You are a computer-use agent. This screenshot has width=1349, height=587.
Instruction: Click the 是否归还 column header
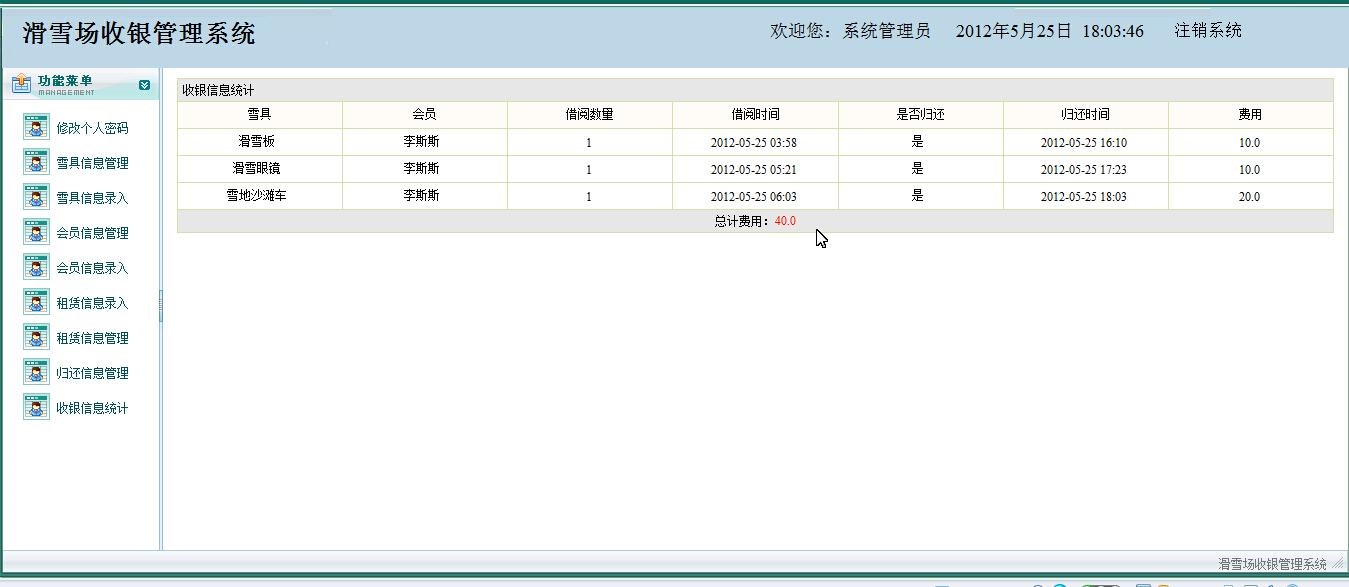[921, 115]
